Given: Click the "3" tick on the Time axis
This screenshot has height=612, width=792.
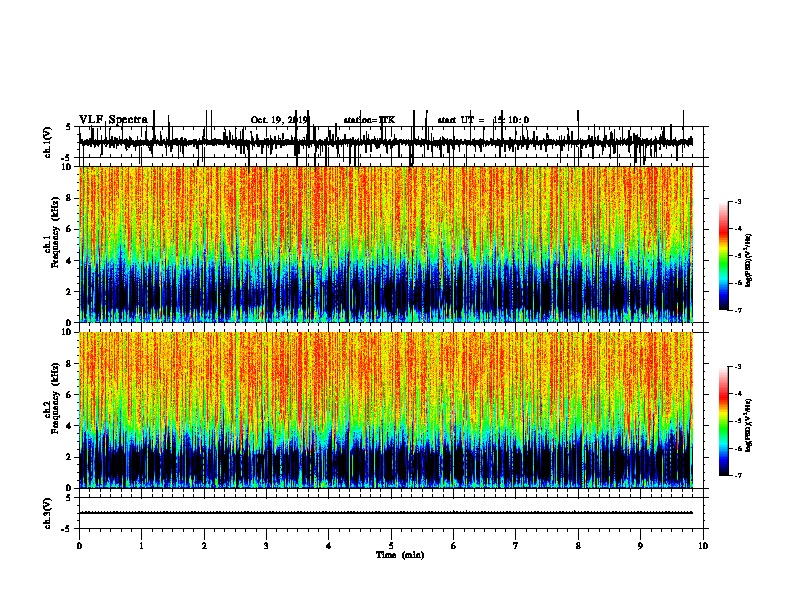Looking at the screenshot, I should [x=266, y=546].
